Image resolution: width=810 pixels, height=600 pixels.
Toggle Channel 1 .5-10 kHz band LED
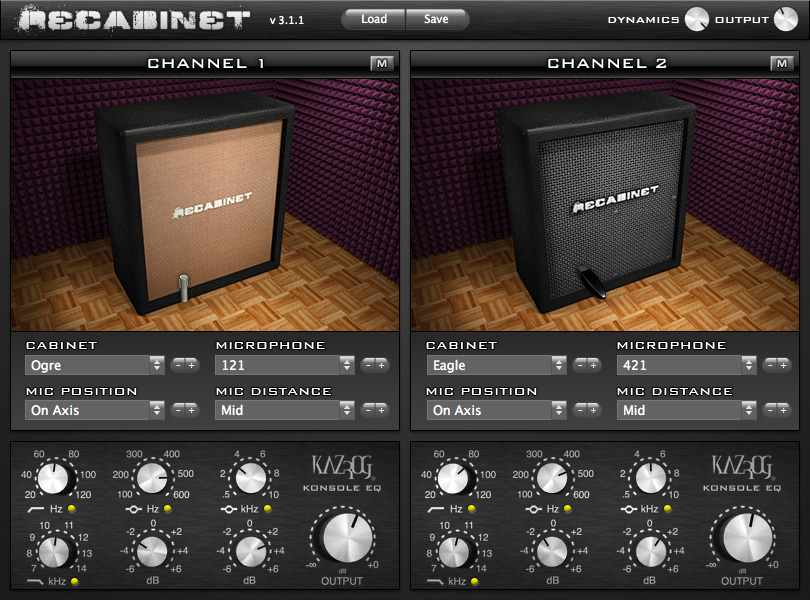268,509
